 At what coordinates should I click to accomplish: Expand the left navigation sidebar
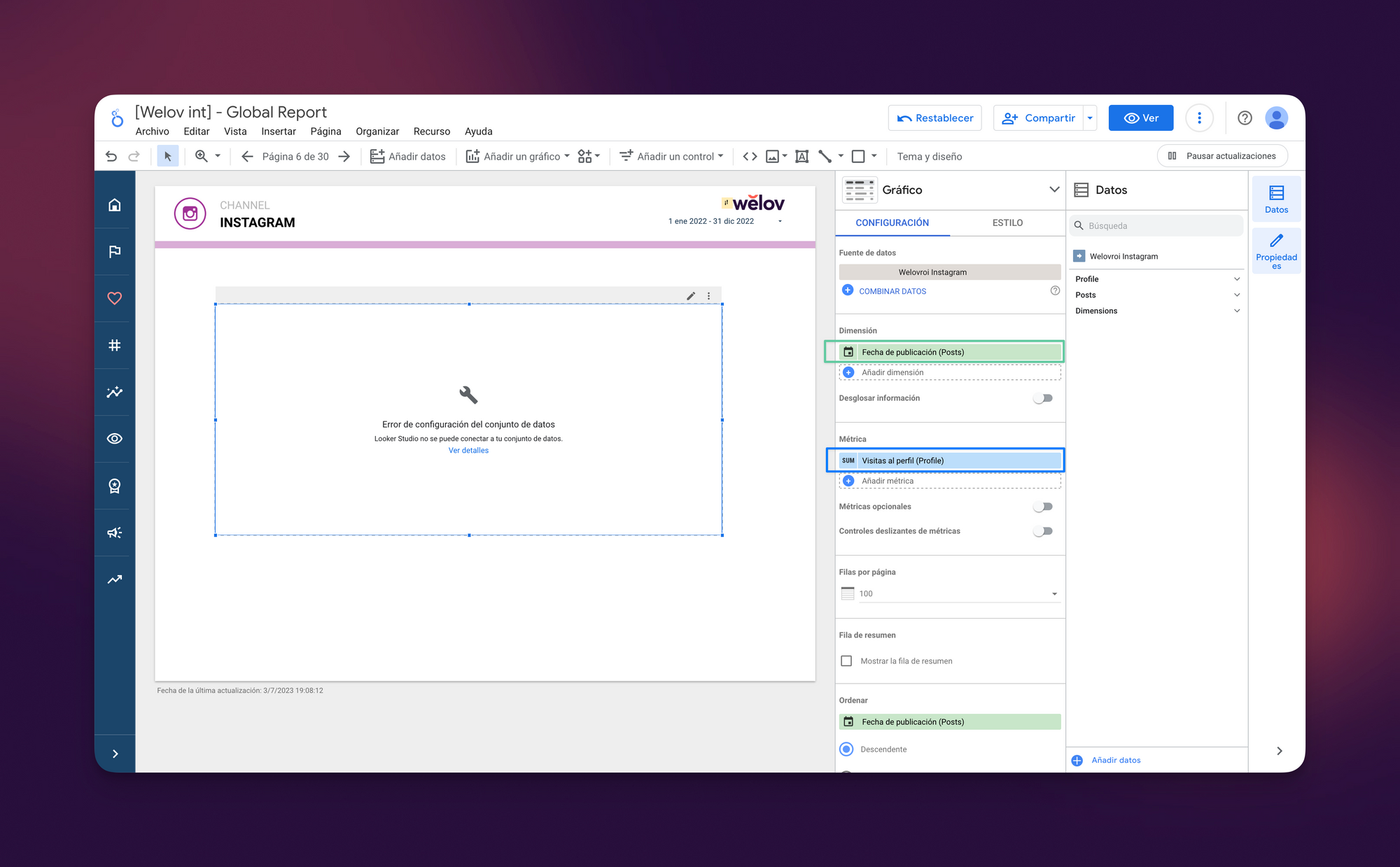pos(115,754)
